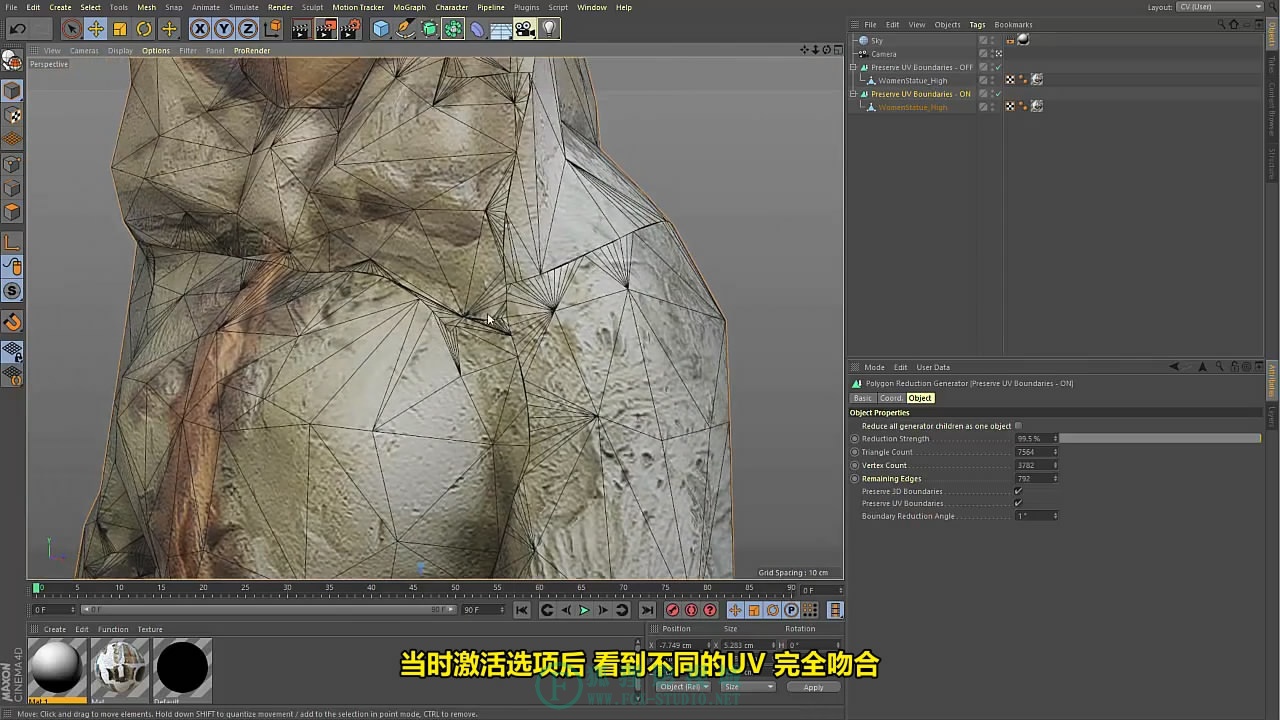The height and width of the screenshot is (720, 1280).
Task: Activate the Scale tool
Action: [x=120, y=29]
